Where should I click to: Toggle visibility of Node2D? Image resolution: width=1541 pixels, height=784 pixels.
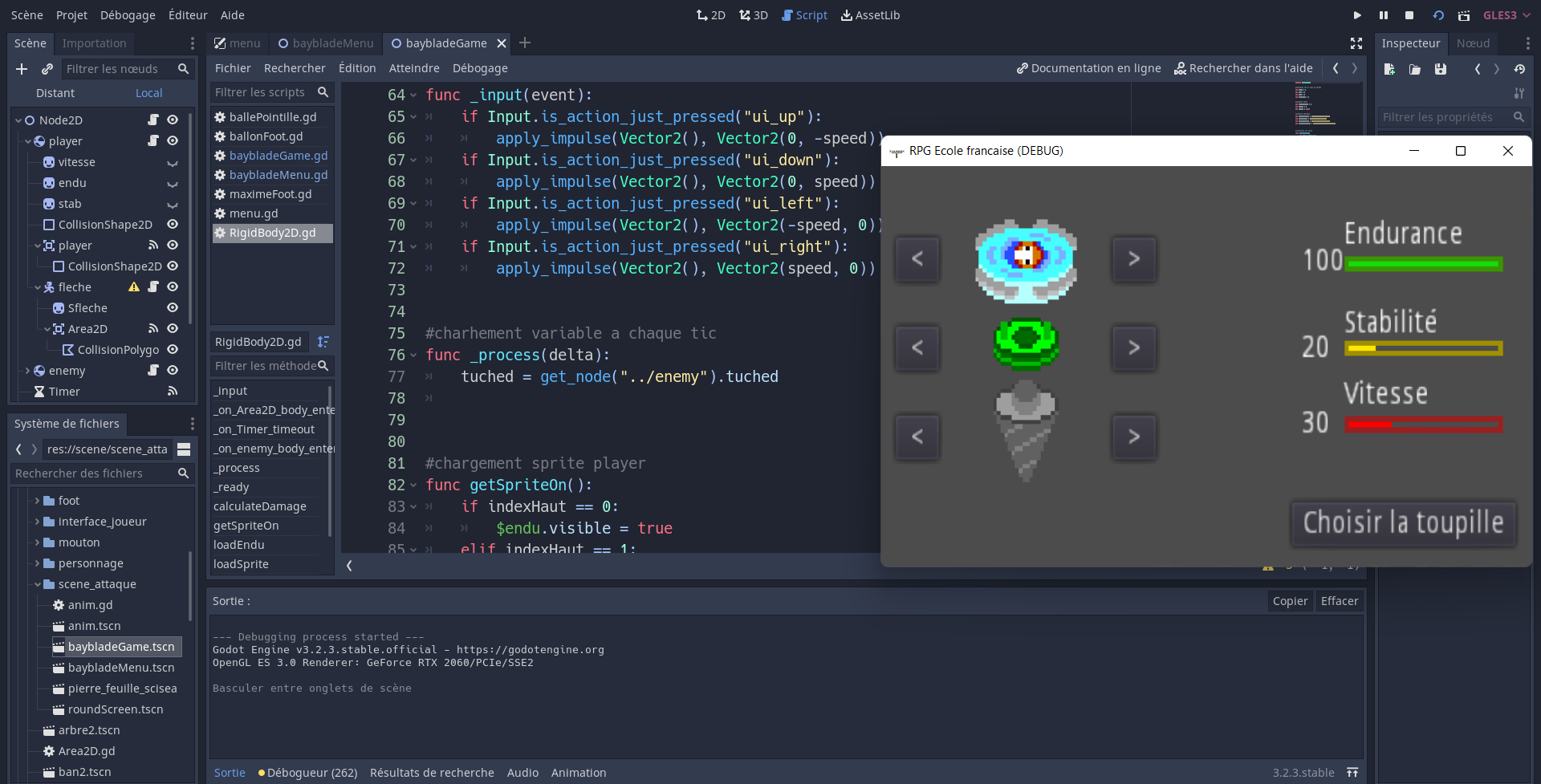point(173,120)
